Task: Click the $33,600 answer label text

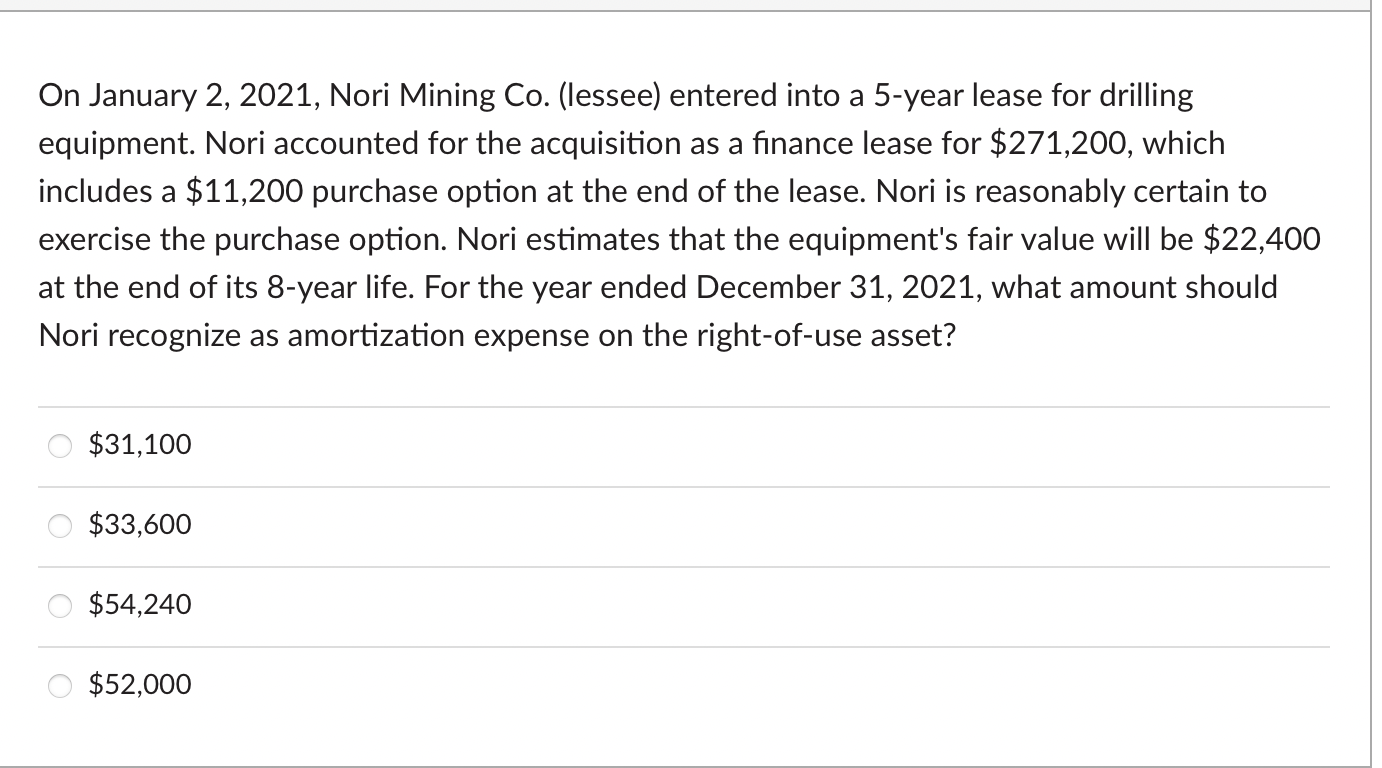Action: pyautogui.click(x=139, y=525)
